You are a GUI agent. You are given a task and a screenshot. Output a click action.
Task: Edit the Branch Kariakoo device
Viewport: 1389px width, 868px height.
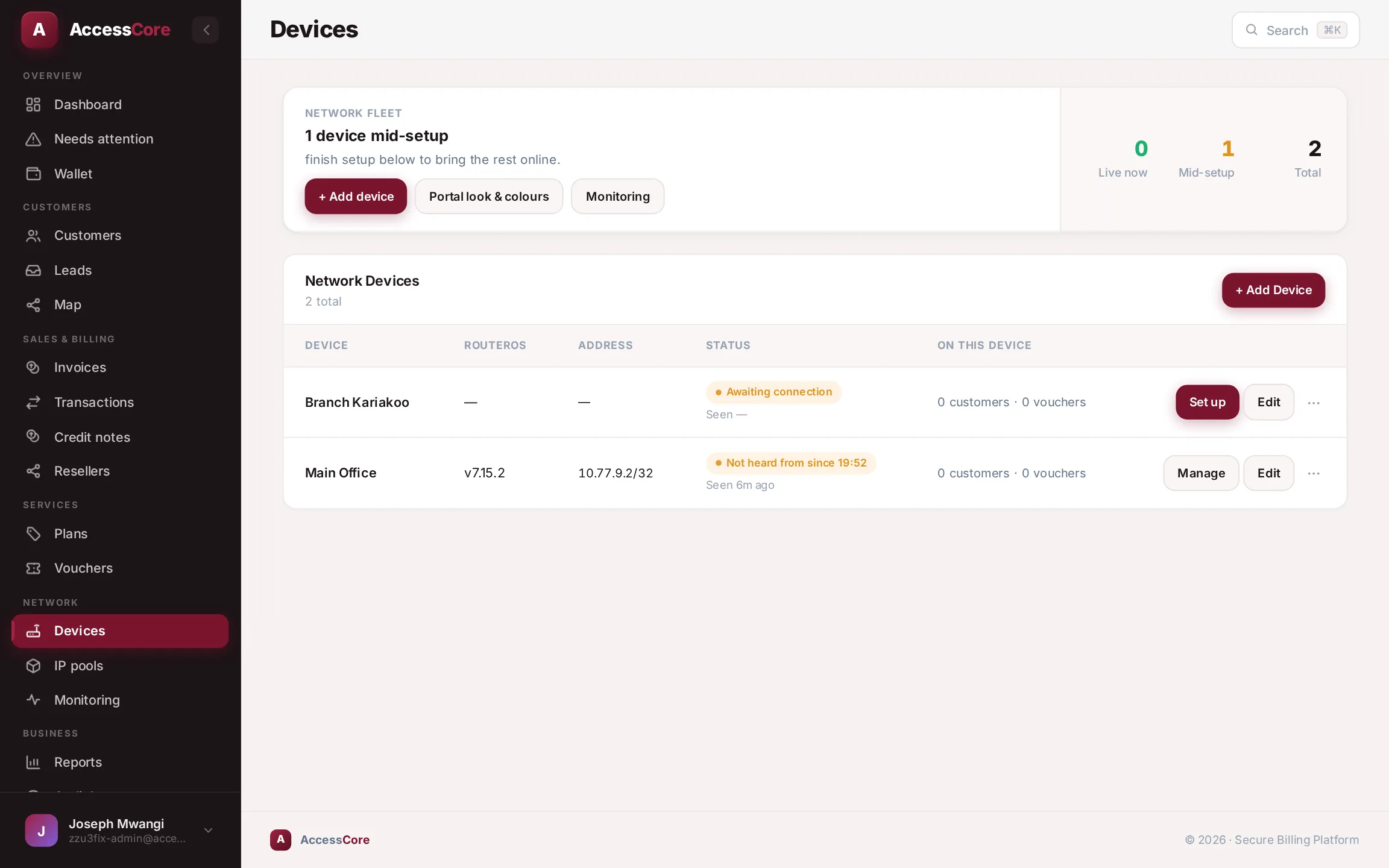pyautogui.click(x=1268, y=402)
